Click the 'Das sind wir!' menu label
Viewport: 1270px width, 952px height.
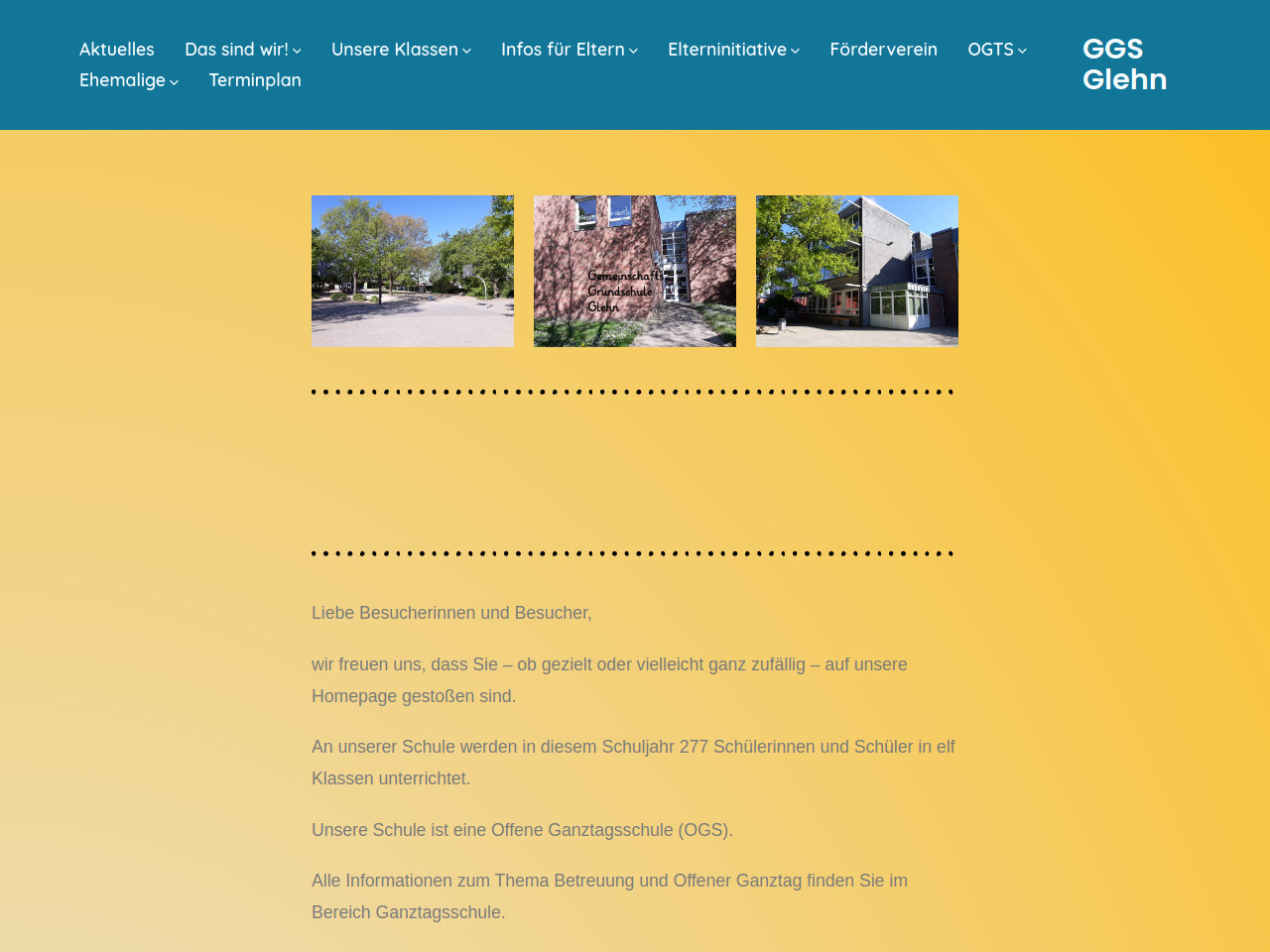[x=236, y=50]
